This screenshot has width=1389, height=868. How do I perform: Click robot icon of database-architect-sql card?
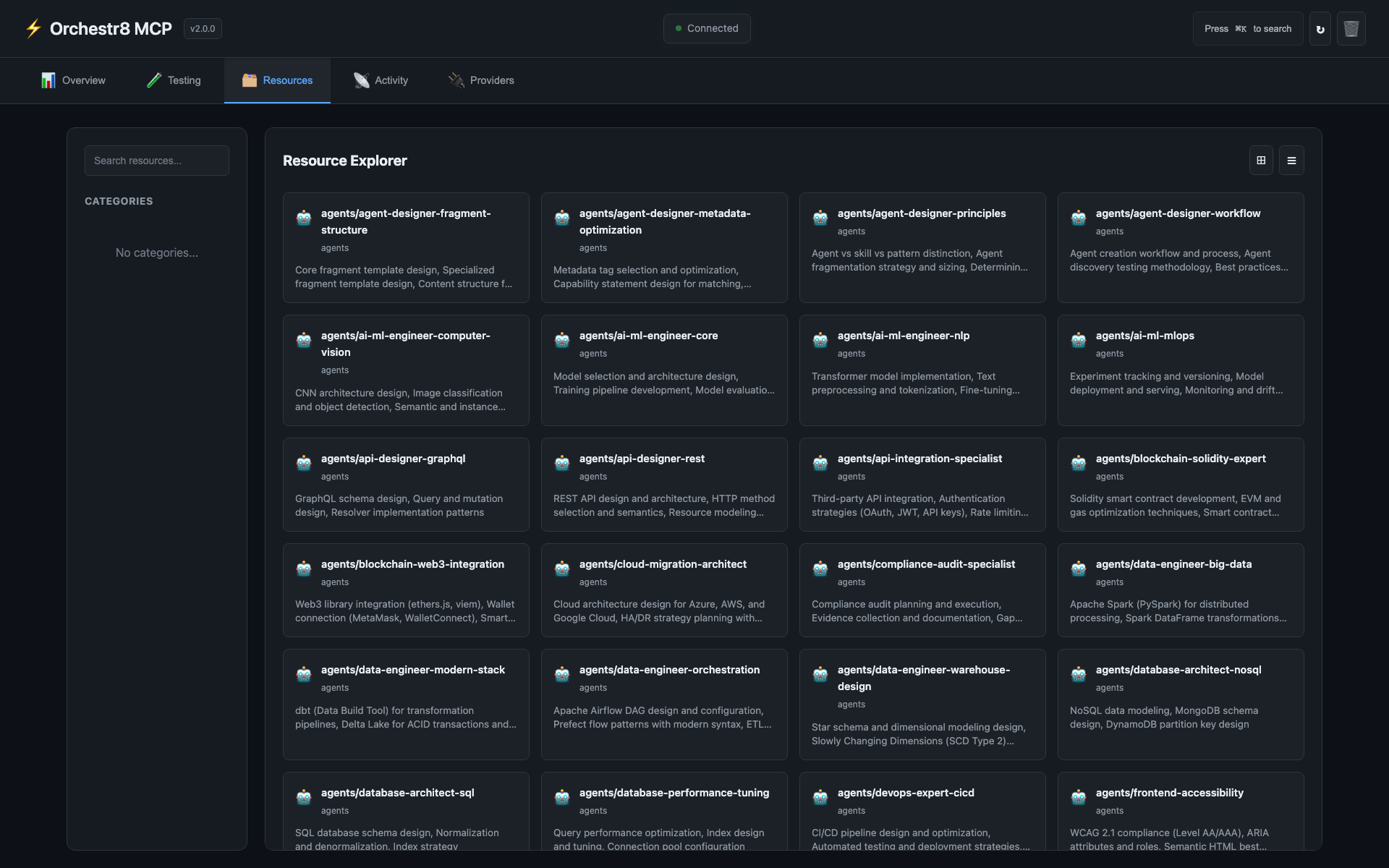tap(304, 797)
